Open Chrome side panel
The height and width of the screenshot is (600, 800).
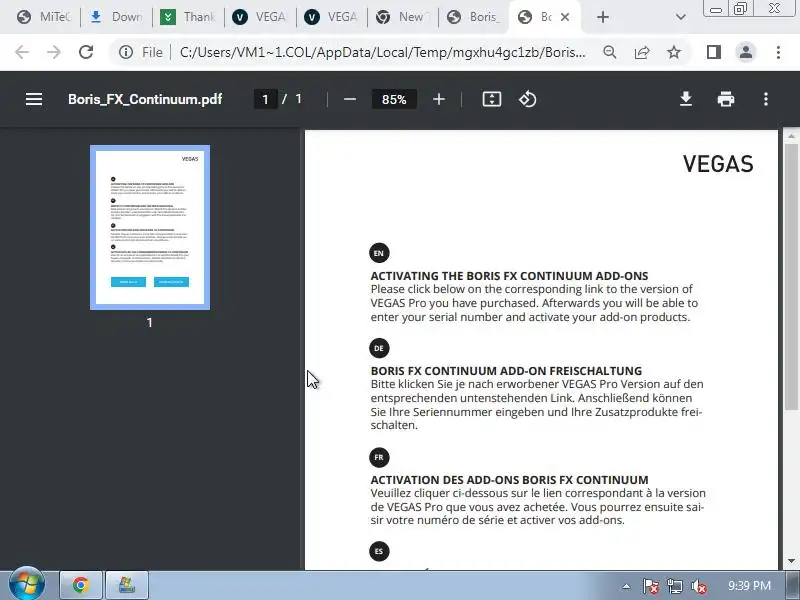point(714,52)
